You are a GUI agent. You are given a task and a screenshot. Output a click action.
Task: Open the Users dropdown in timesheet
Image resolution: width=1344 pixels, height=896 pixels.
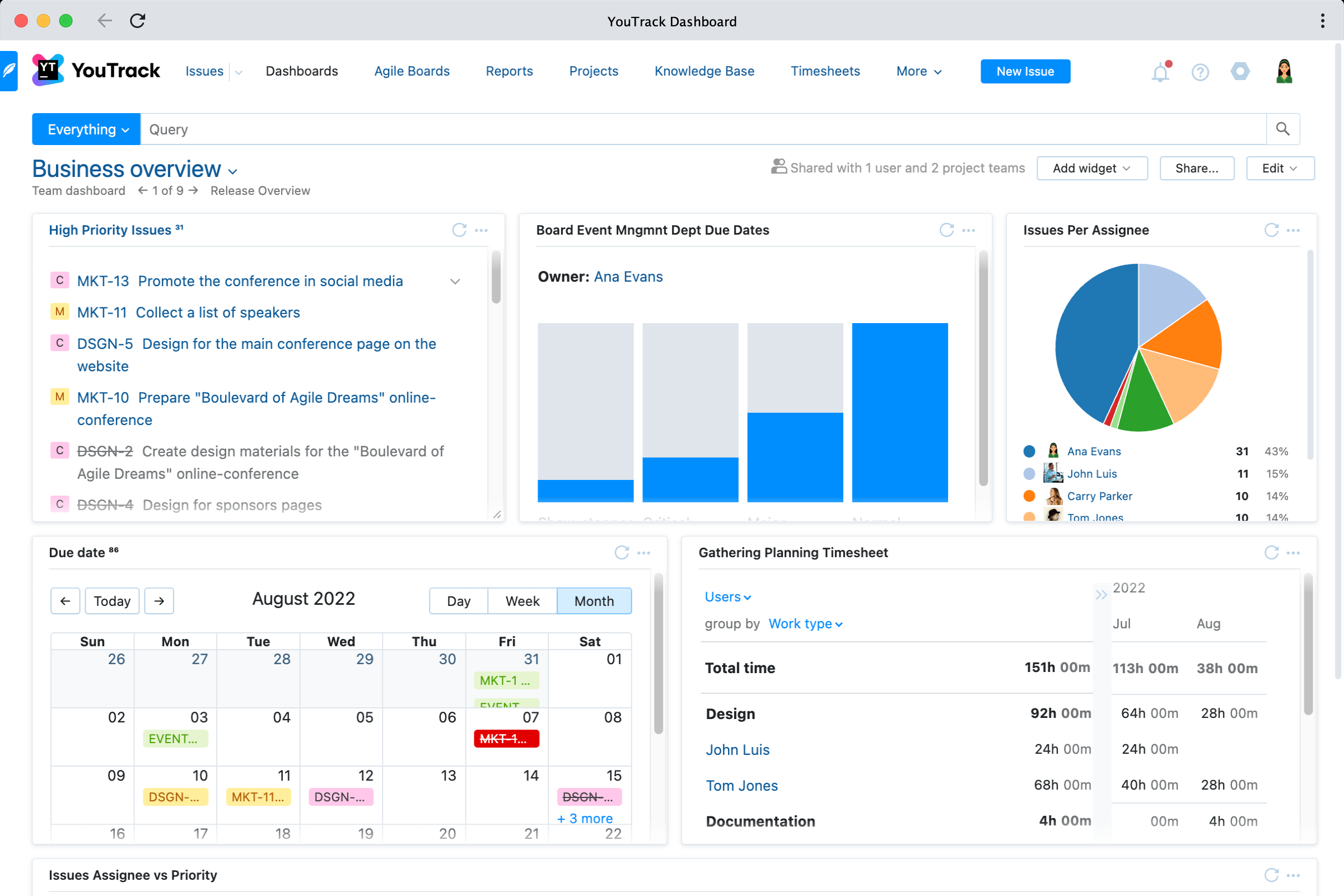pos(728,597)
